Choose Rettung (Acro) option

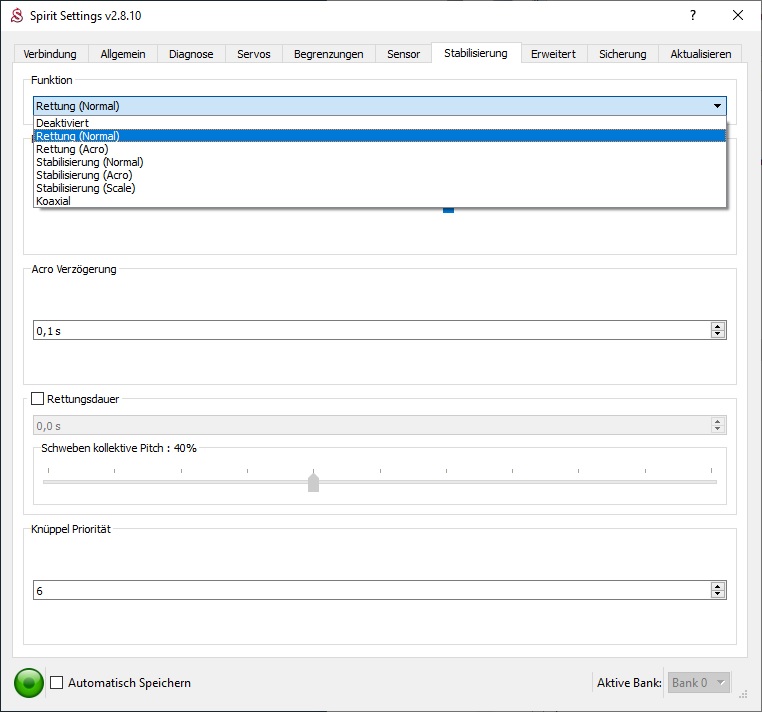point(72,149)
